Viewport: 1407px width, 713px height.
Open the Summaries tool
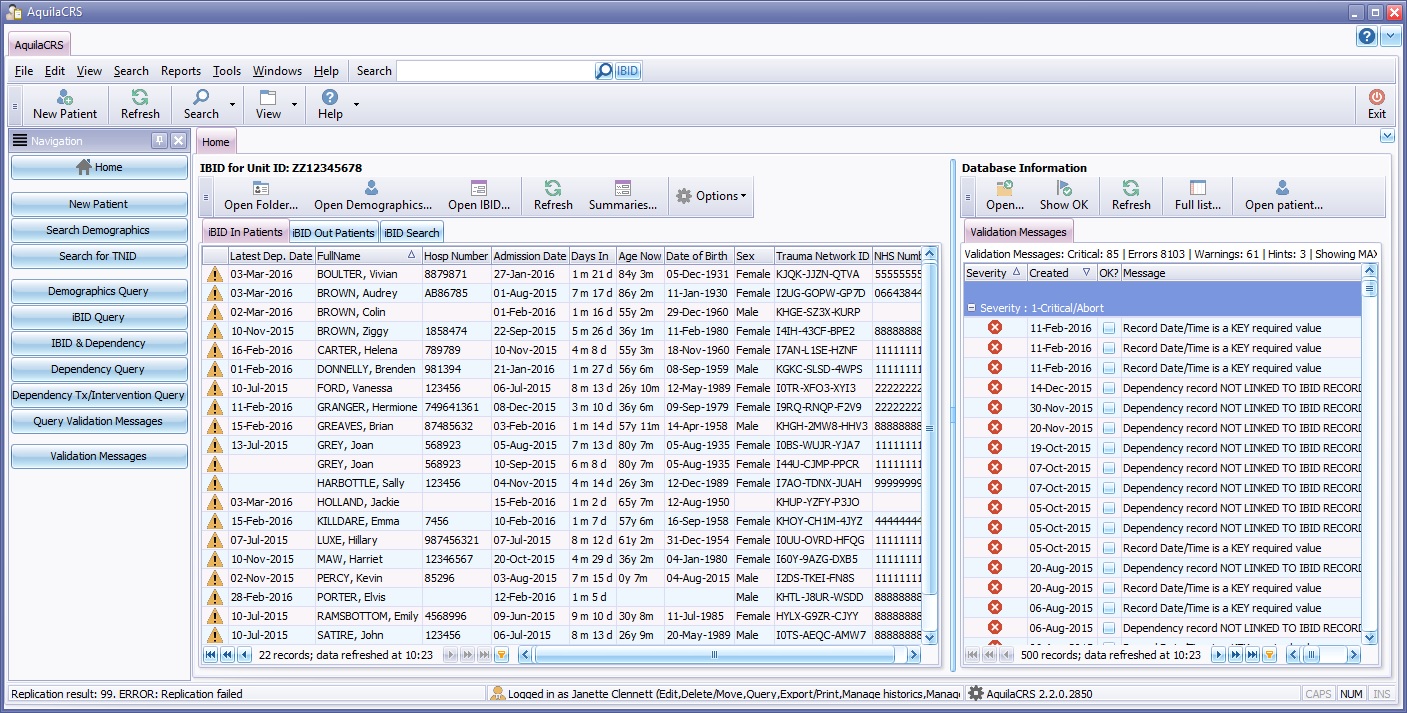click(623, 189)
